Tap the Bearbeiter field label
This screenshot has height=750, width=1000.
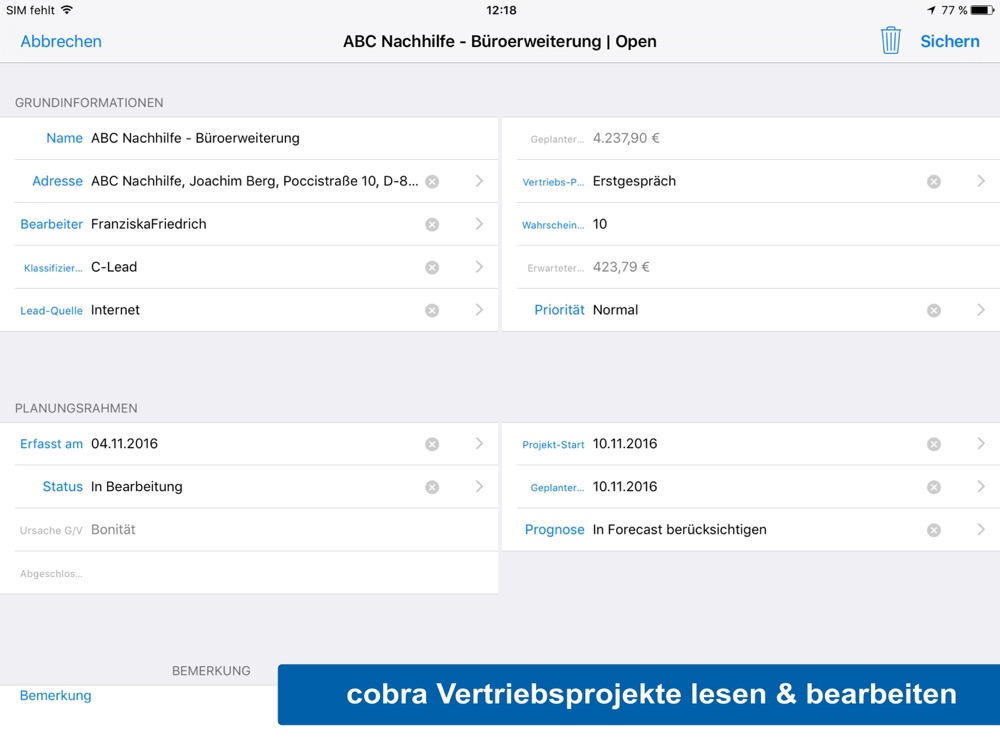[x=52, y=224]
